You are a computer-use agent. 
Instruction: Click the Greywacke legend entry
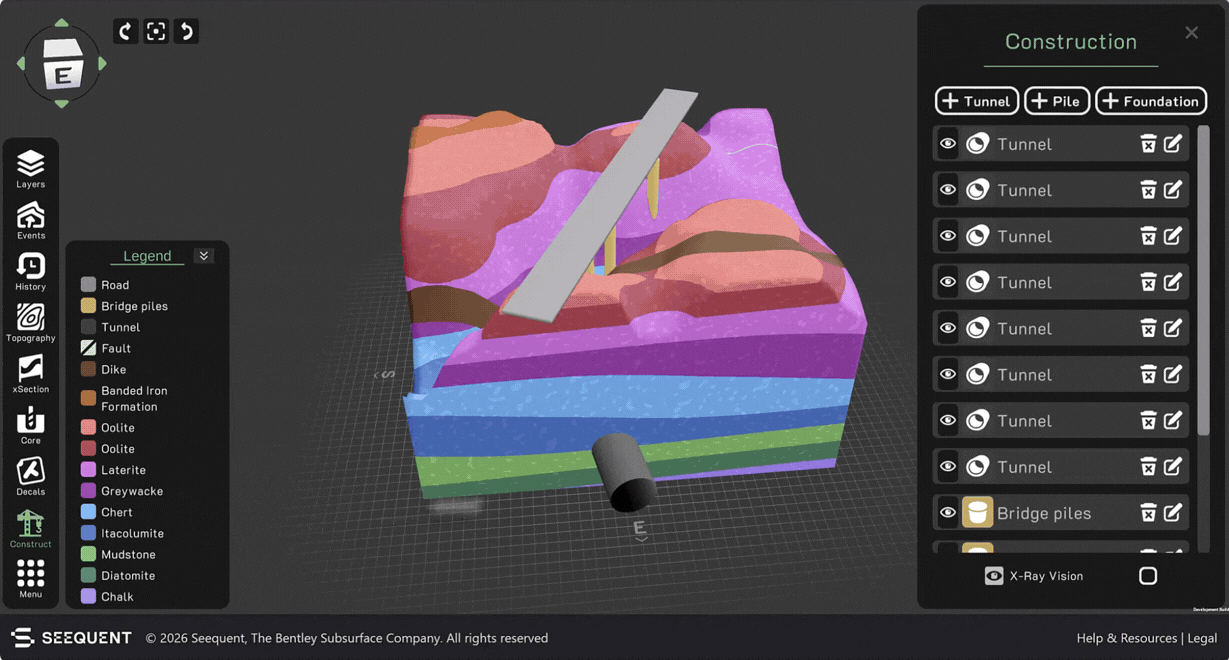(121, 491)
